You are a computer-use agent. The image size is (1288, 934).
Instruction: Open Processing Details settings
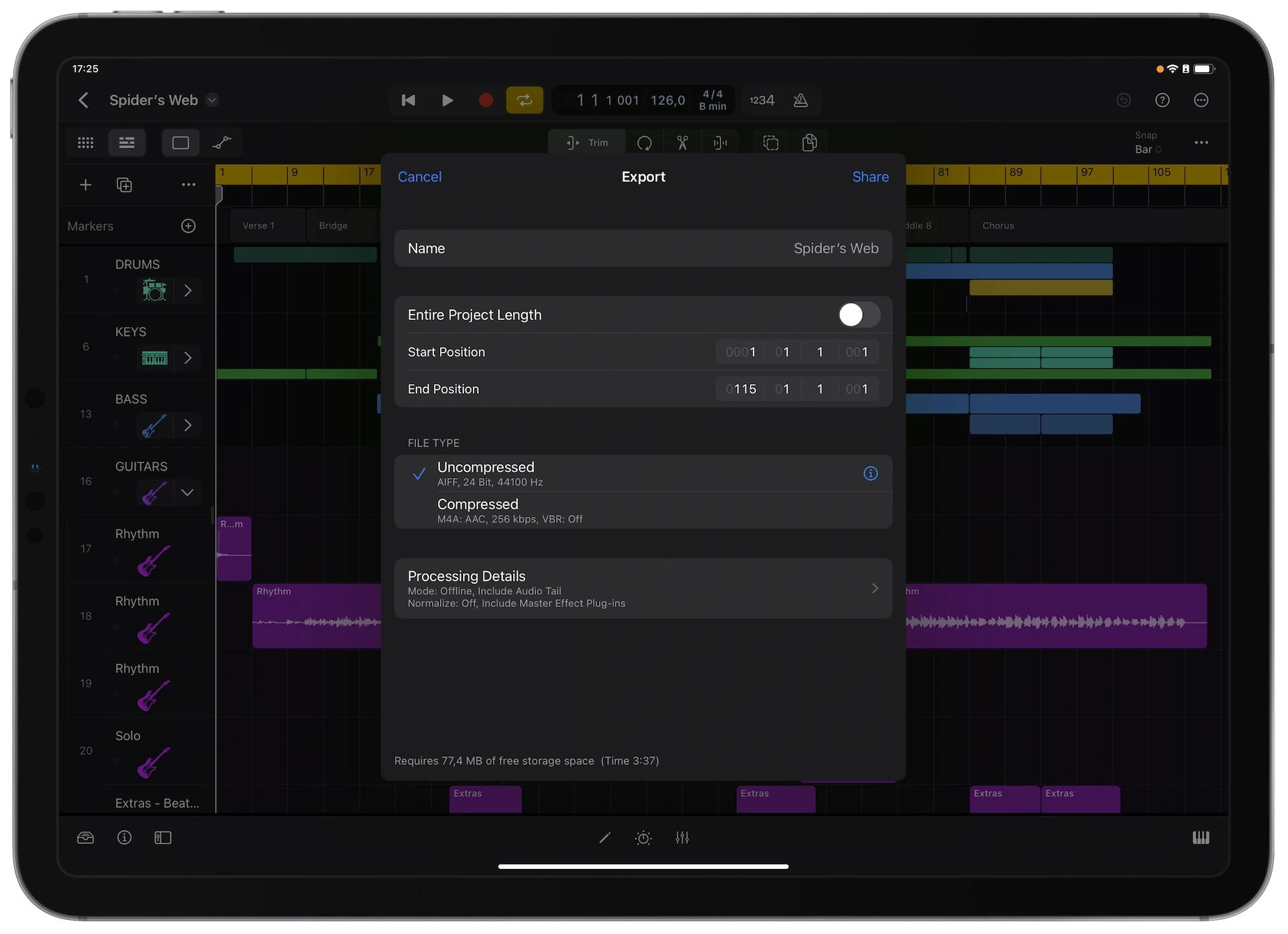point(643,589)
